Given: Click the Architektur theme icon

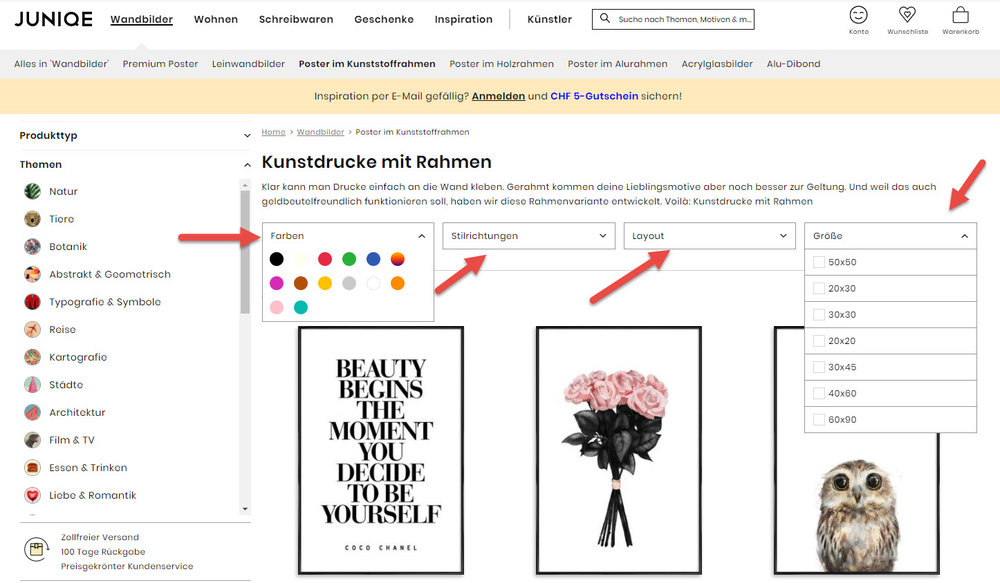Looking at the screenshot, I should coord(33,412).
